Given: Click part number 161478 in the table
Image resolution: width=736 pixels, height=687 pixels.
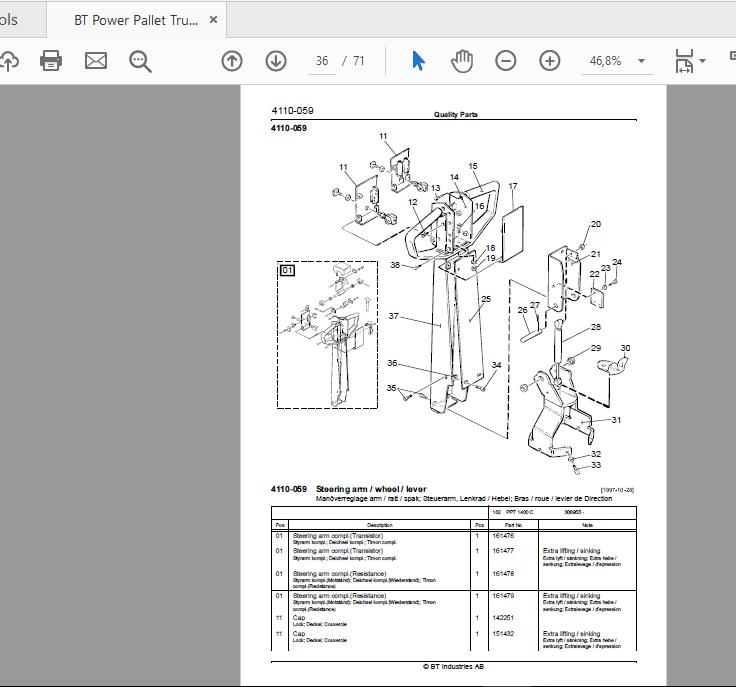Looking at the screenshot, I should [503, 573].
